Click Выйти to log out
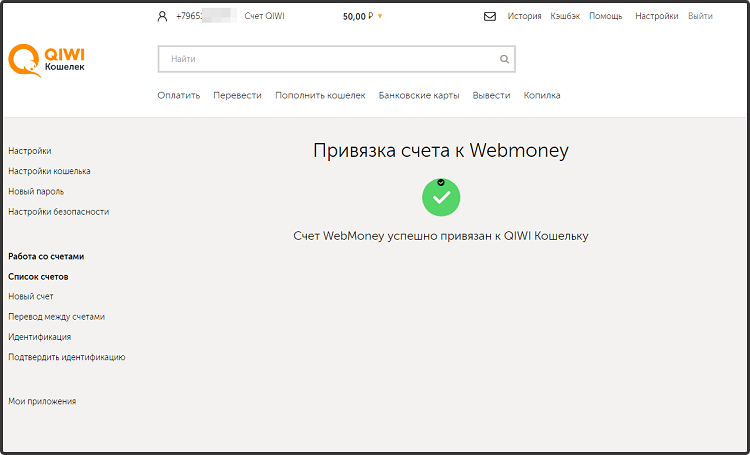 (x=700, y=16)
